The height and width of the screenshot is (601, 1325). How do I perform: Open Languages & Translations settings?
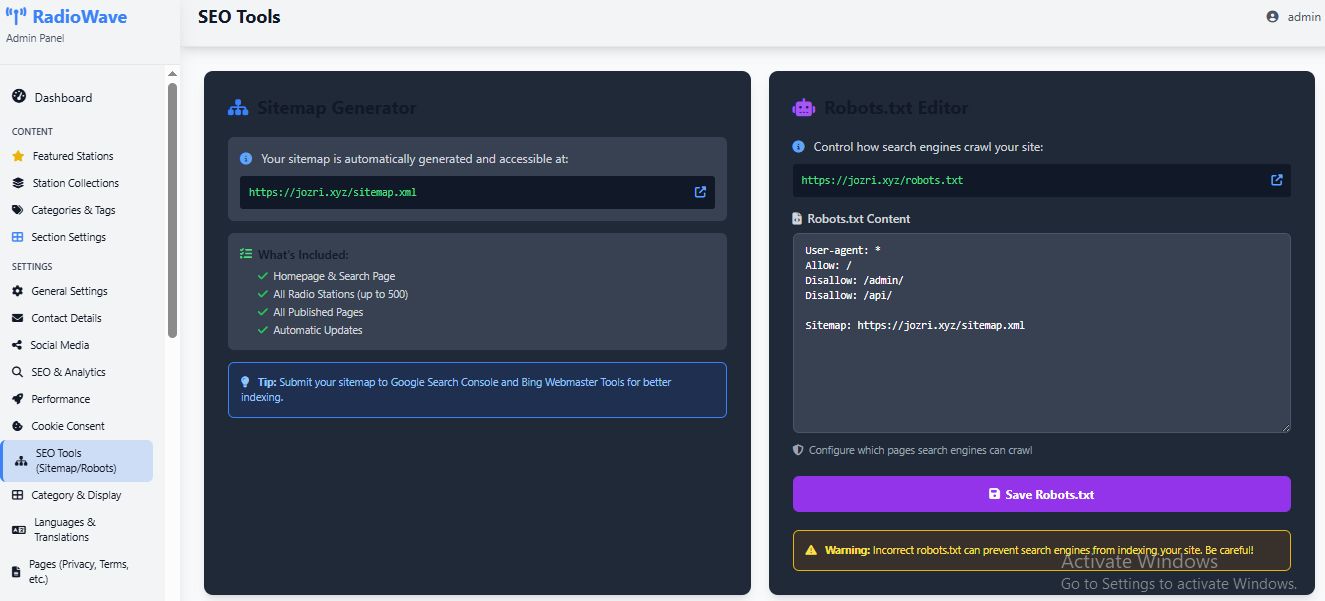tap(65, 529)
